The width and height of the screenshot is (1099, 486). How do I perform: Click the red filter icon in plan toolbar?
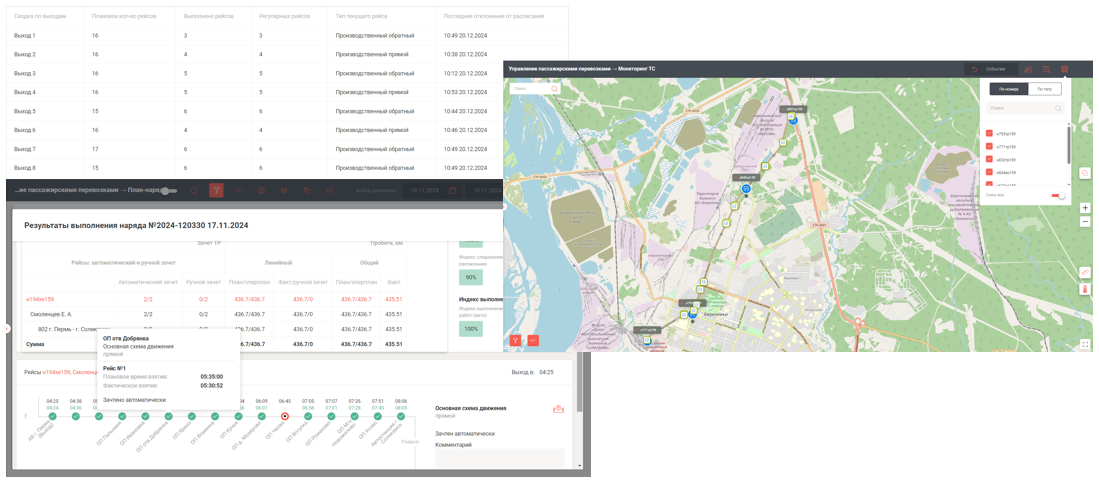pyautogui.click(x=216, y=190)
